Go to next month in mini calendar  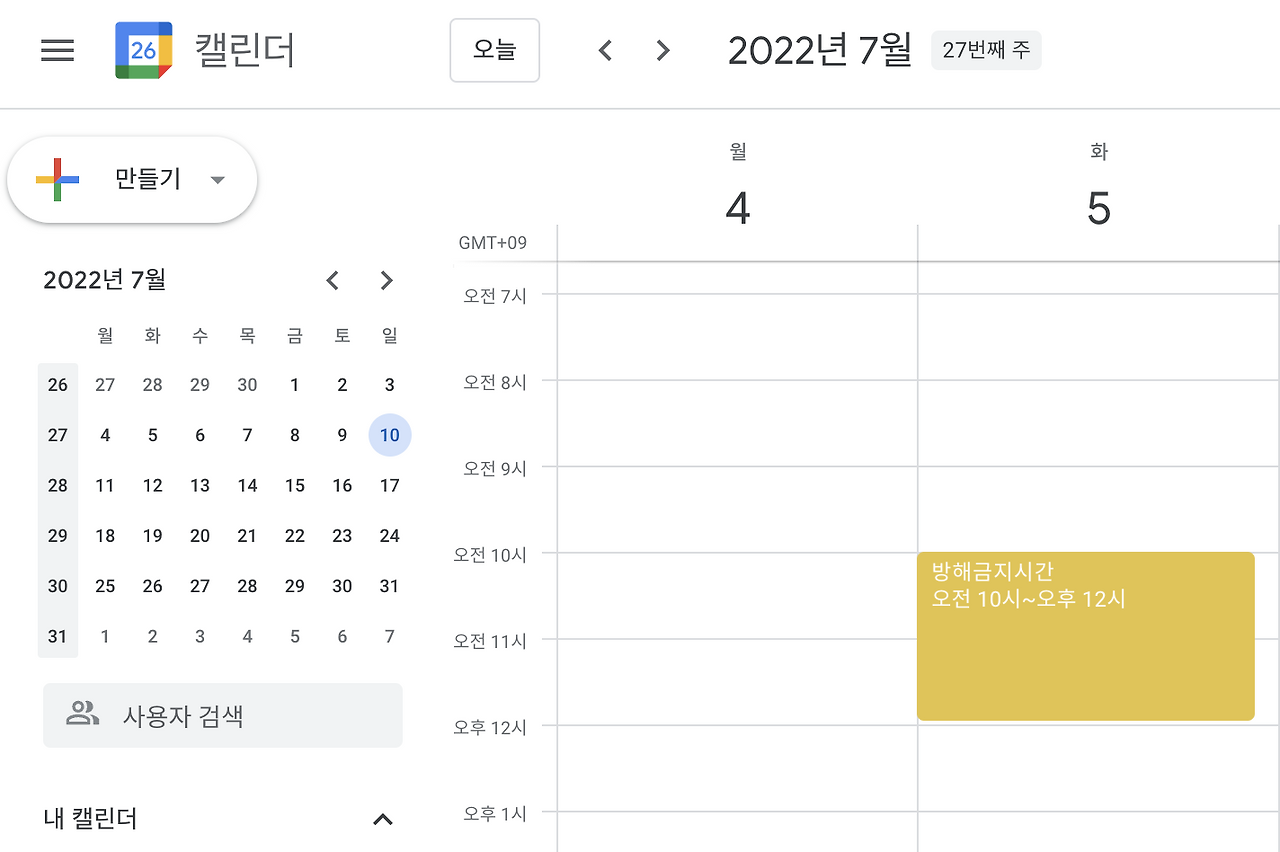pos(387,281)
